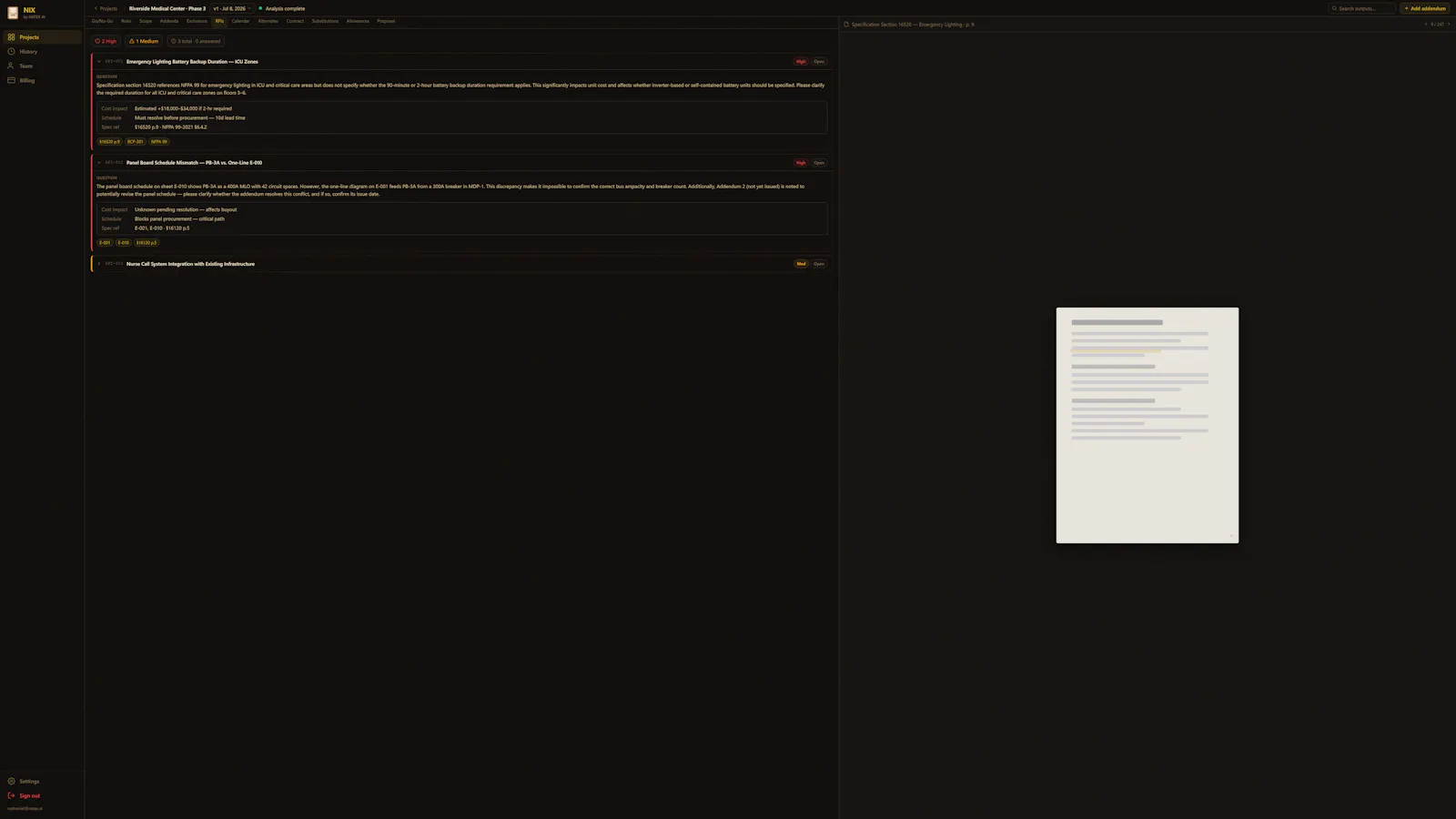Switch to the Addenda tab
This screenshot has width=1456, height=819.
pos(169,21)
